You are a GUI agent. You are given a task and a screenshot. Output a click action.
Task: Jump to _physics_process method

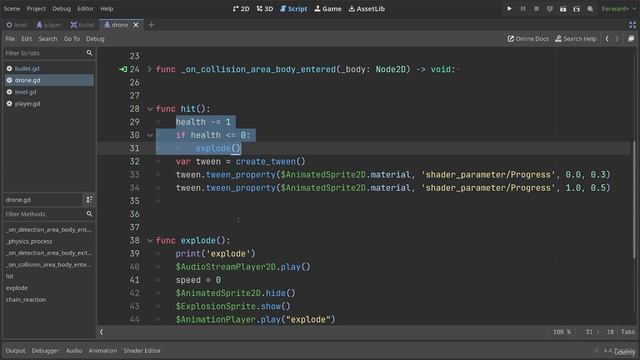tap(29, 241)
